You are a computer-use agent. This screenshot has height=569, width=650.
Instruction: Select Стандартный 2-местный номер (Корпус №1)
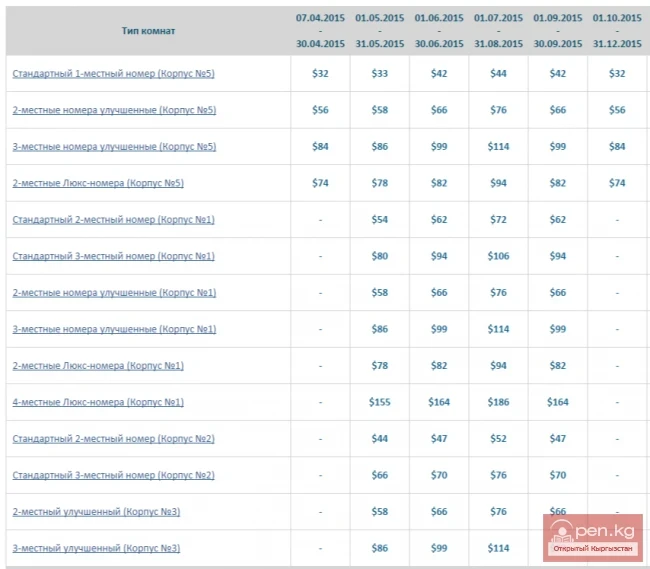tap(113, 220)
